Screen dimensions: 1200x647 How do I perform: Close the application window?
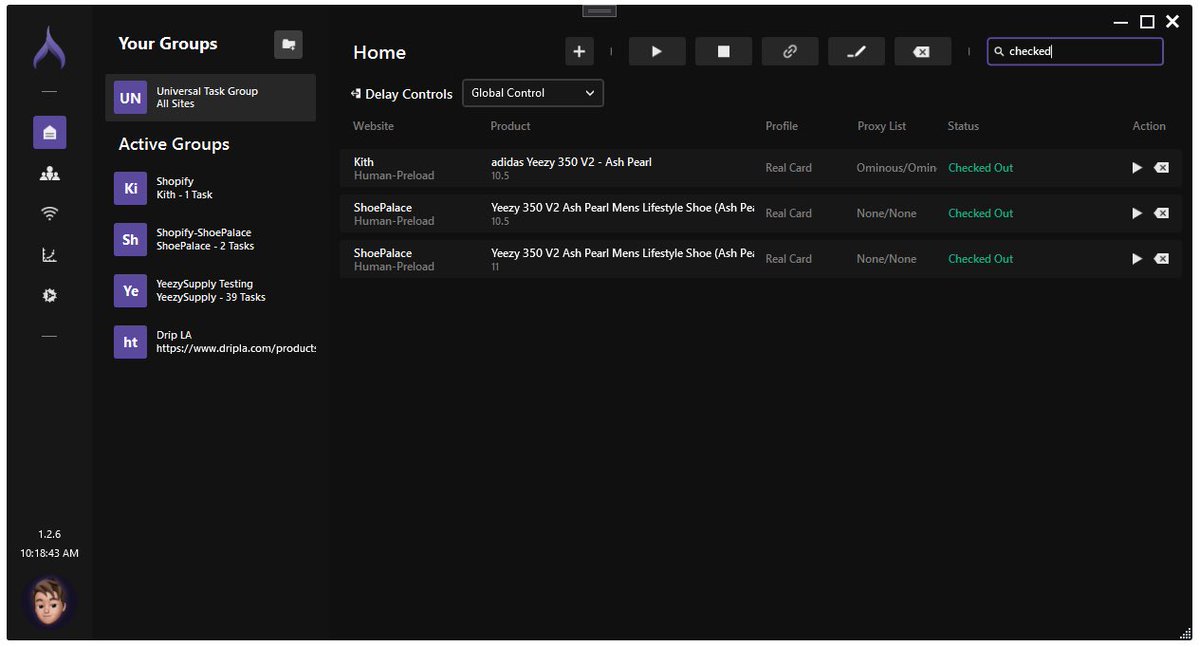point(1173,22)
